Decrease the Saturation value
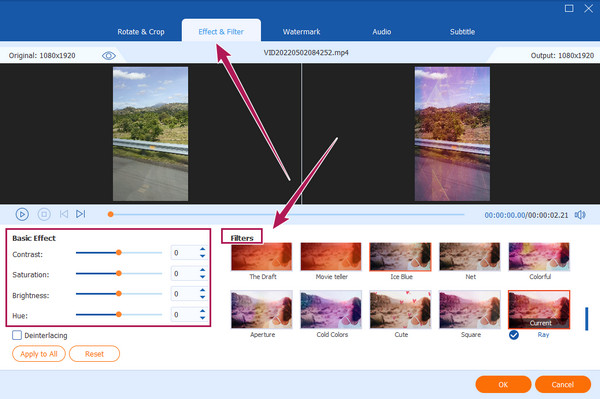Screen dimensions: 600x399 tap(202, 277)
